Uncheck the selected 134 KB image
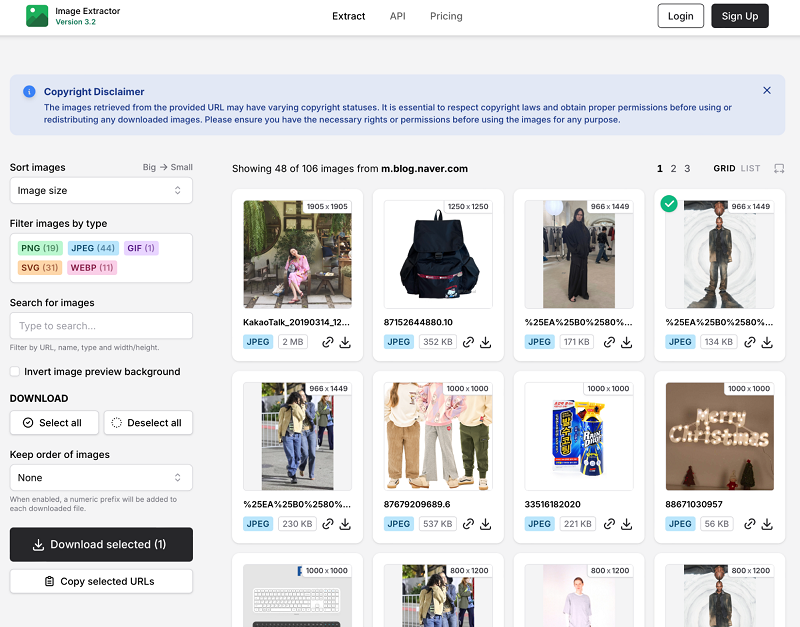 669,204
